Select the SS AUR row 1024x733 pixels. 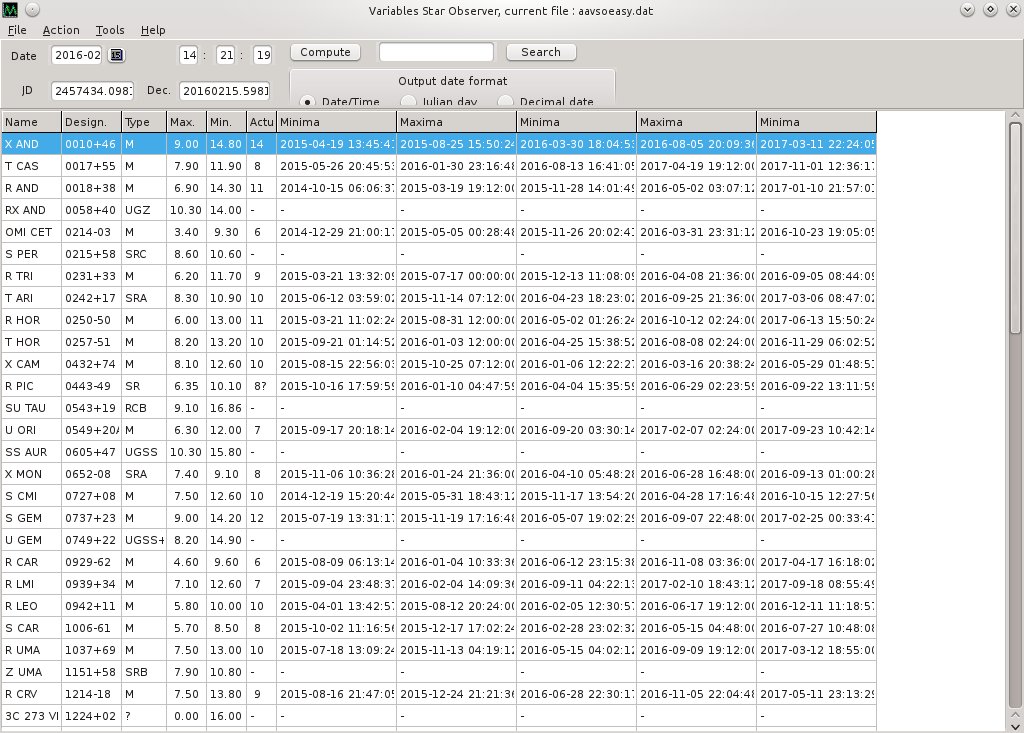439,452
